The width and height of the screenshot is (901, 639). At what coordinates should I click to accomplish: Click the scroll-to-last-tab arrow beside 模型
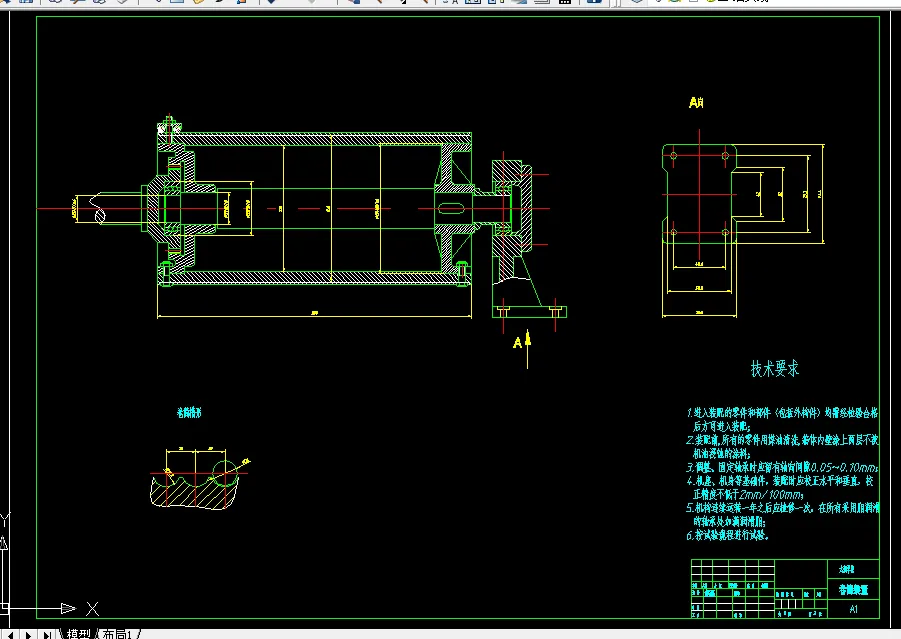click(48, 634)
